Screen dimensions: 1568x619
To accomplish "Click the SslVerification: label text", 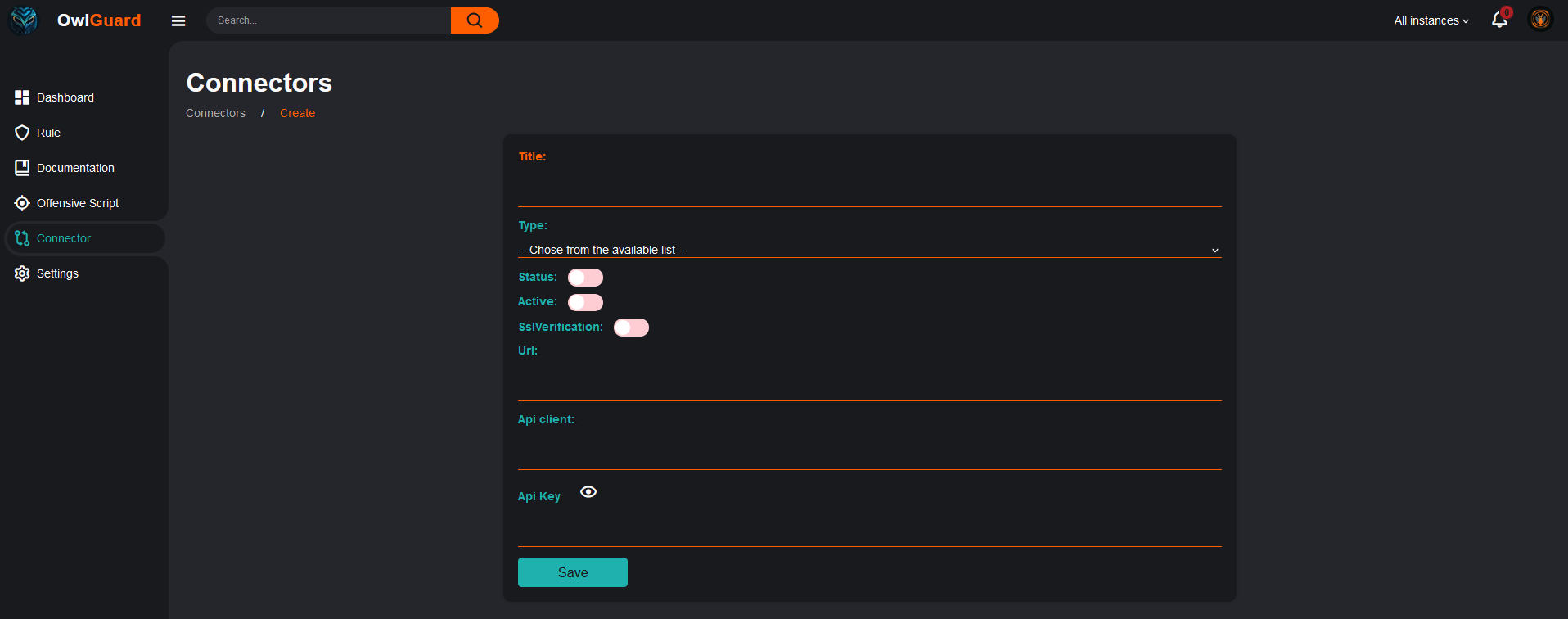I will click(x=561, y=327).
